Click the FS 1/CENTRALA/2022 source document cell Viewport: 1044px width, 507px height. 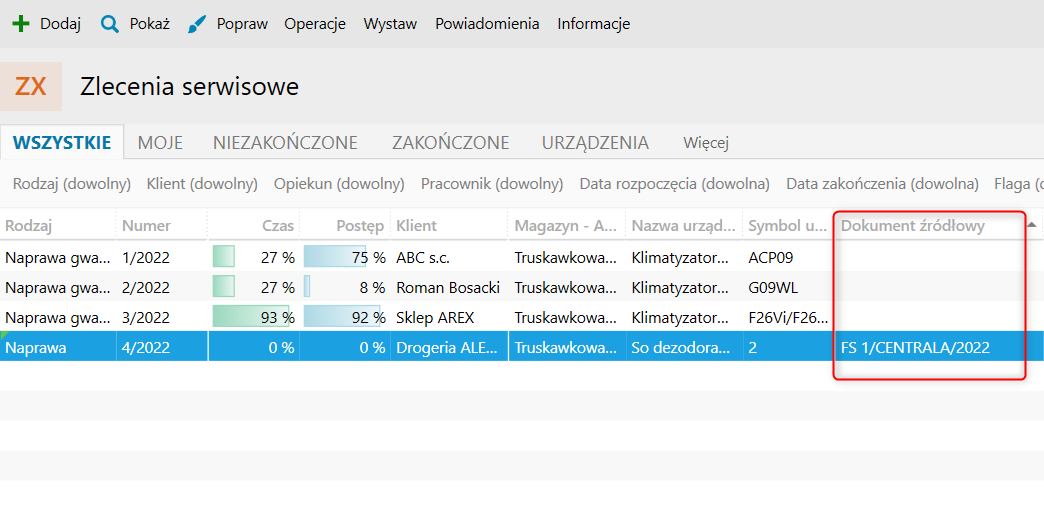pos(915,348)
